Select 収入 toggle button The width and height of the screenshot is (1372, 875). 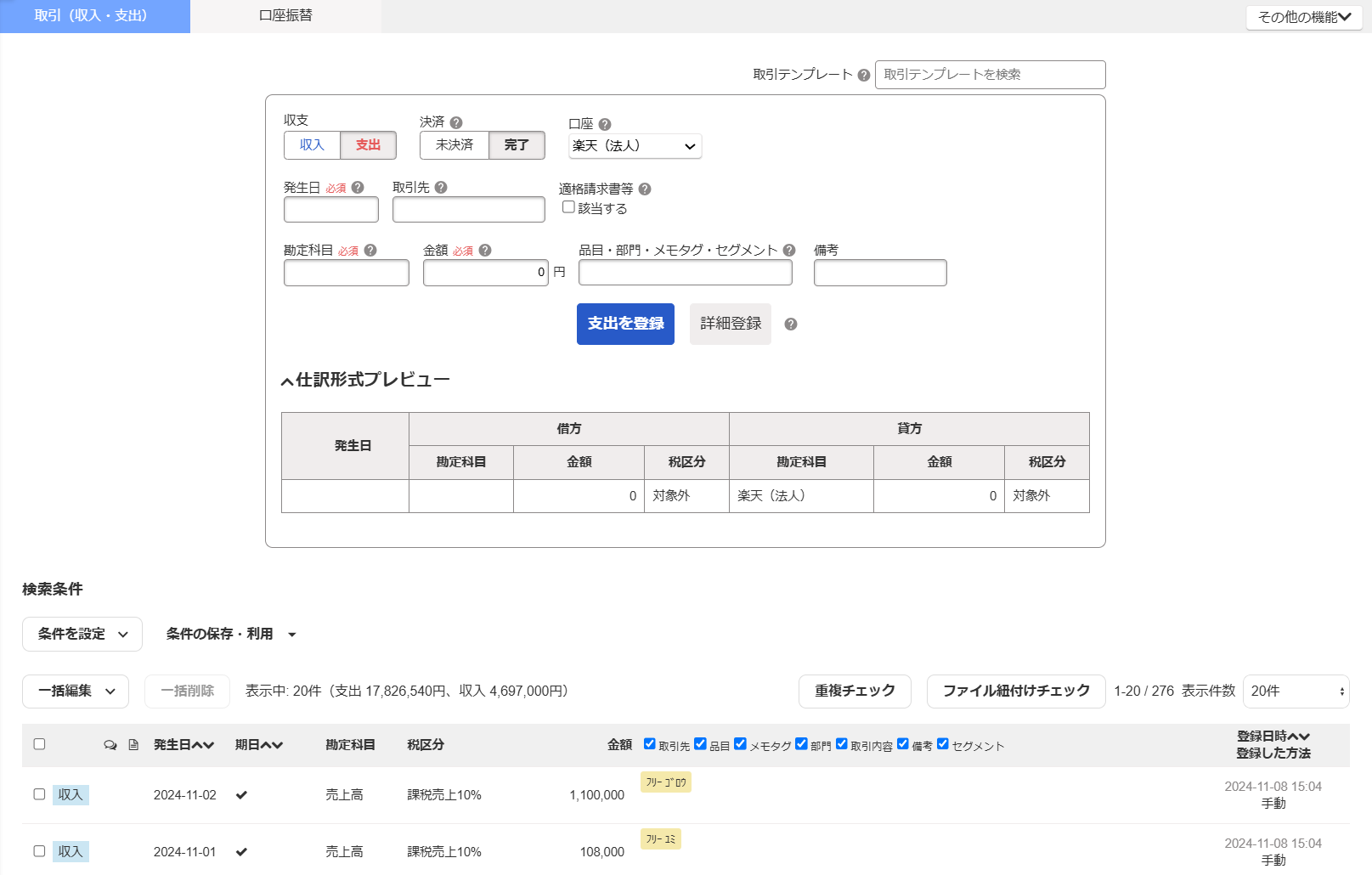point(312,145)
